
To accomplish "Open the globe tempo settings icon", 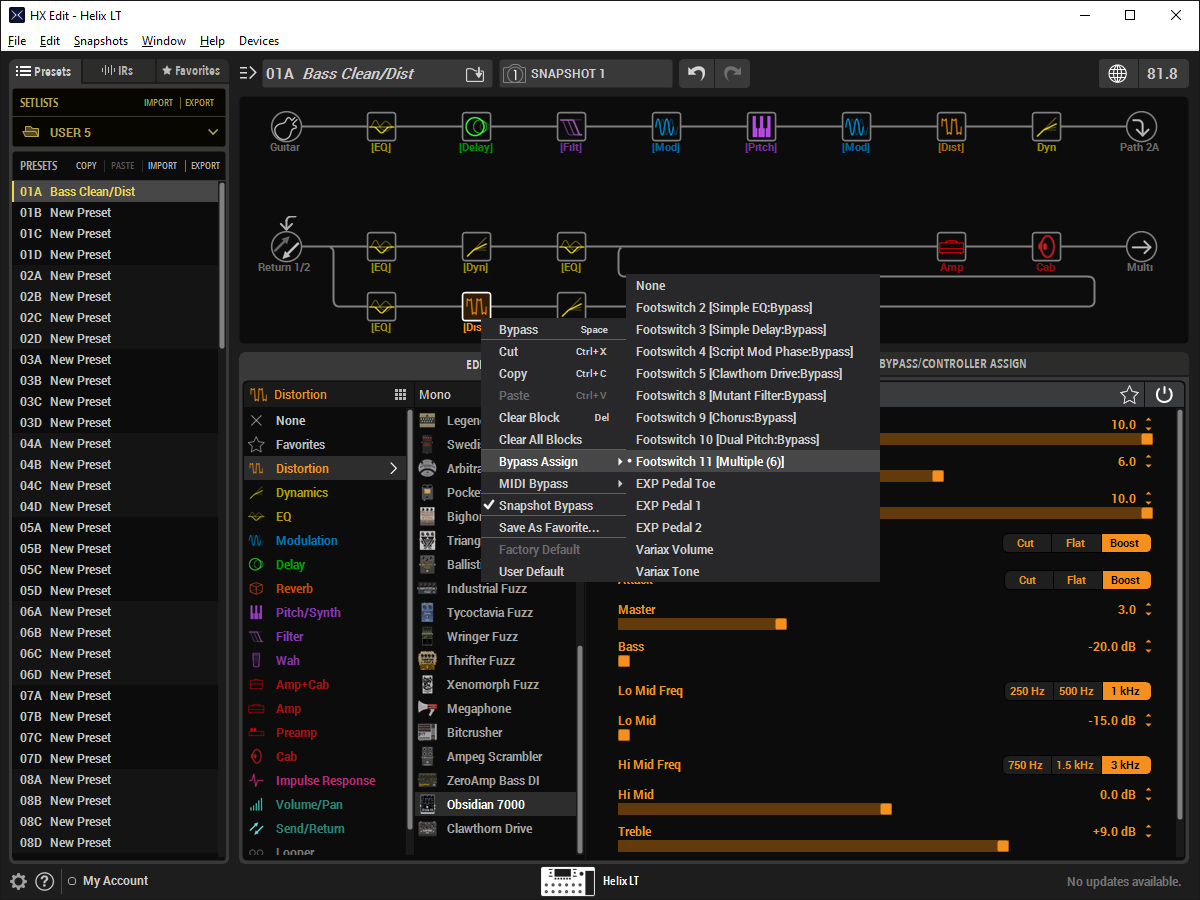I will pyautogui.click(x=1117, y=74).
